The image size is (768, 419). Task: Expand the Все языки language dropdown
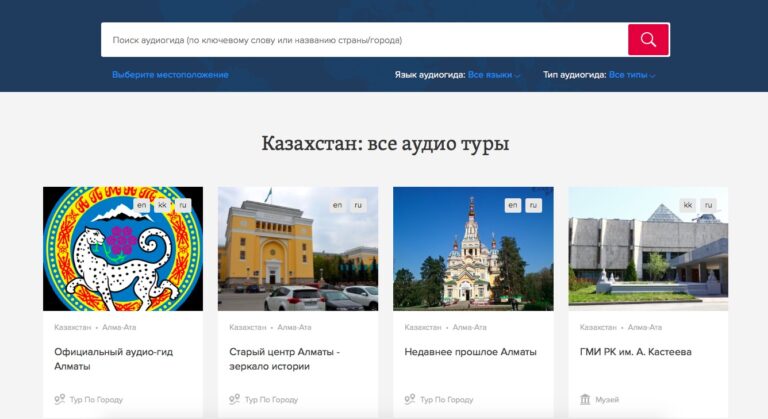pos(494,75)
